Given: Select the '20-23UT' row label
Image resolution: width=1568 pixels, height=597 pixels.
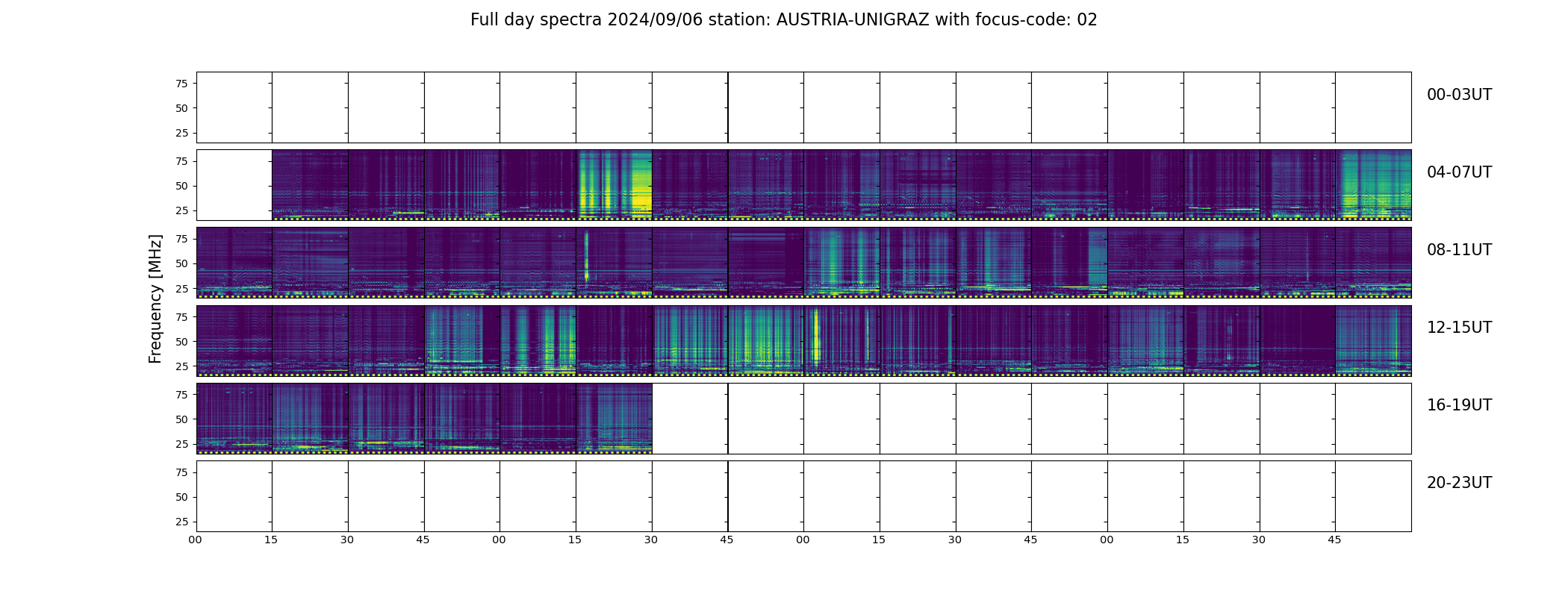Looking at the screenshot, I should tap(1459, 483).
